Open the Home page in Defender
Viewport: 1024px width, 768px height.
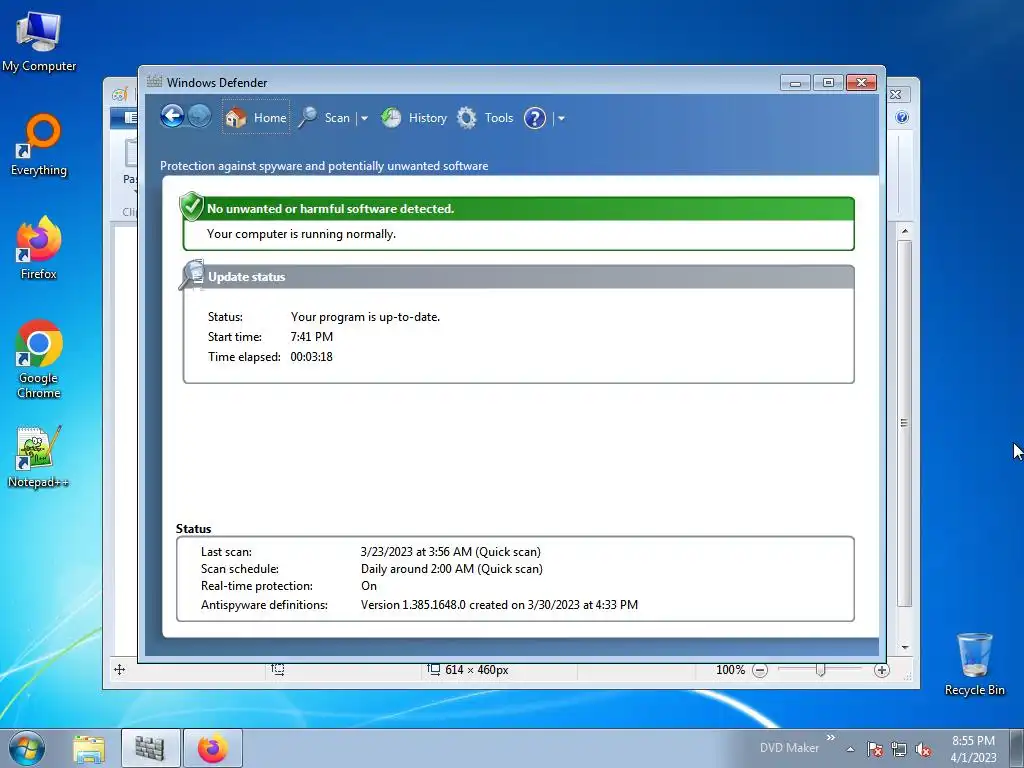(256, 118)
